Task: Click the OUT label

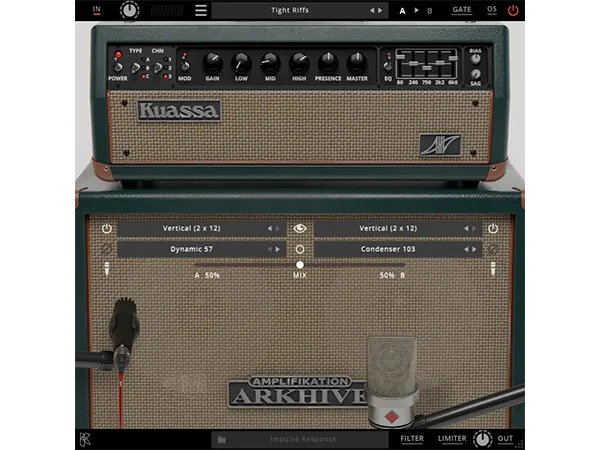Action: click(505, 439)
